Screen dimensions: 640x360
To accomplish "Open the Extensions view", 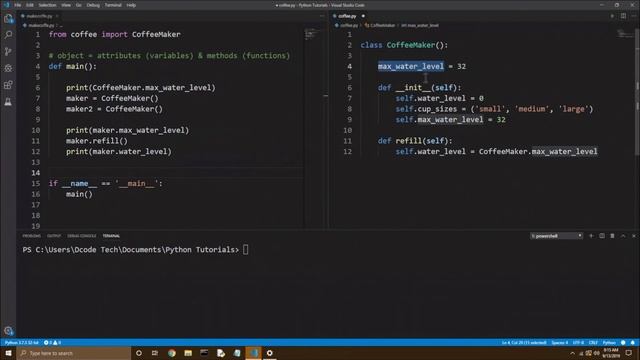I will (x=8, y=85).
